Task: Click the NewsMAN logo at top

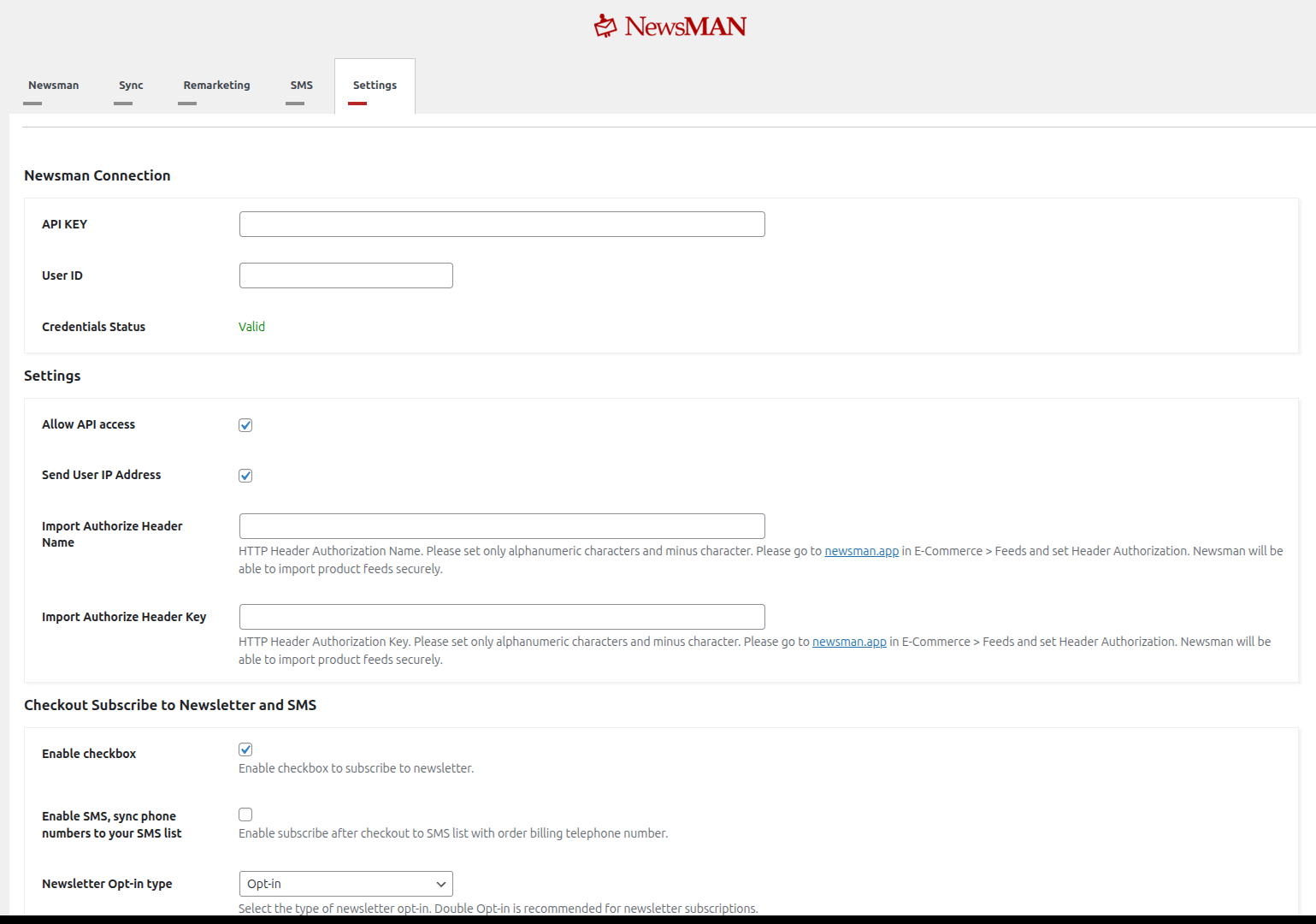Action: click(670, 27)
